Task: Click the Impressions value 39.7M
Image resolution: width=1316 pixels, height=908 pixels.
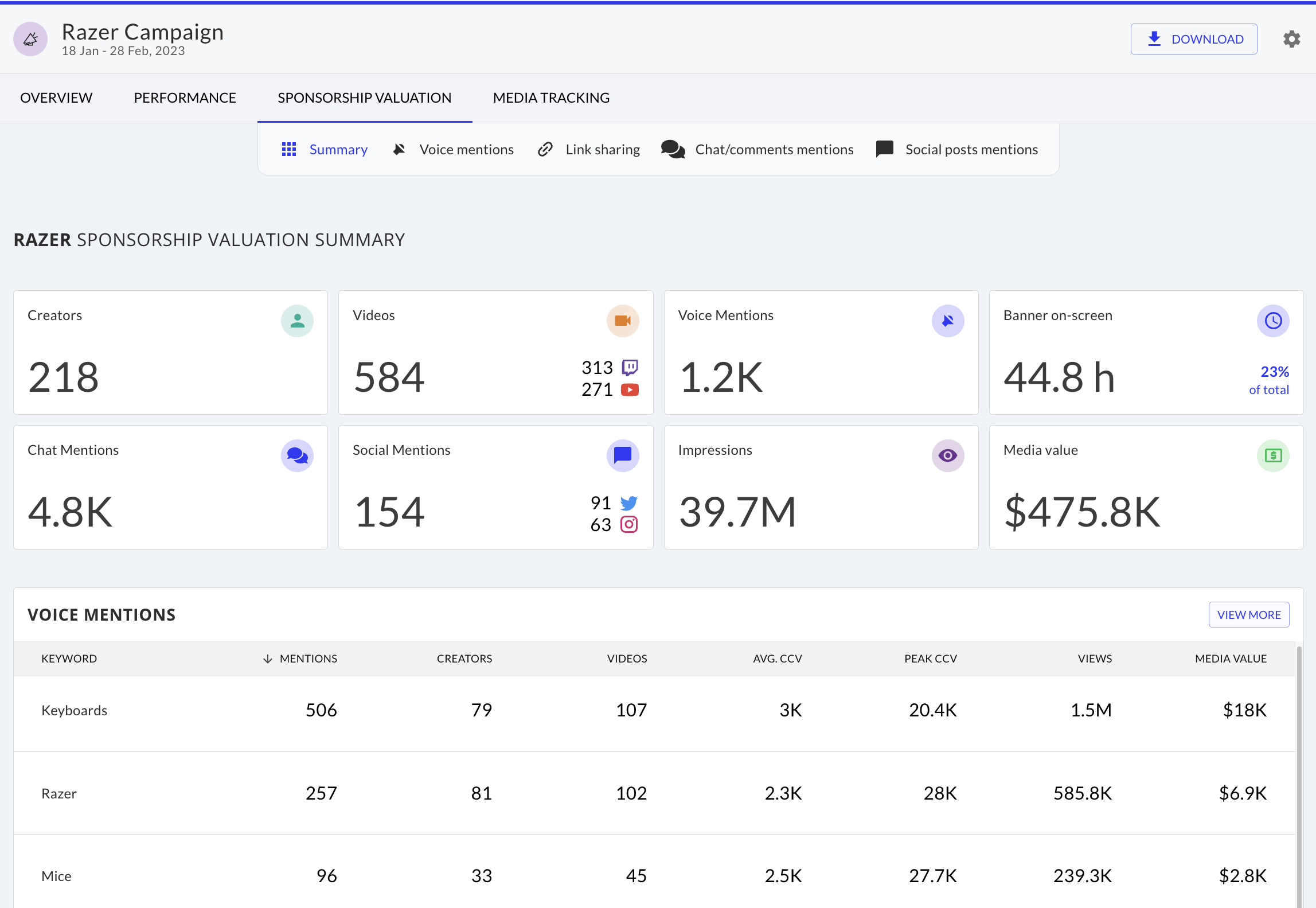Action: [738, 512]
